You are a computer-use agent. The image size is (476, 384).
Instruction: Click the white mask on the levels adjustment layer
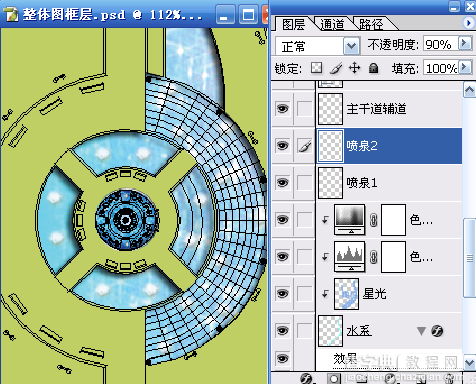393,257
